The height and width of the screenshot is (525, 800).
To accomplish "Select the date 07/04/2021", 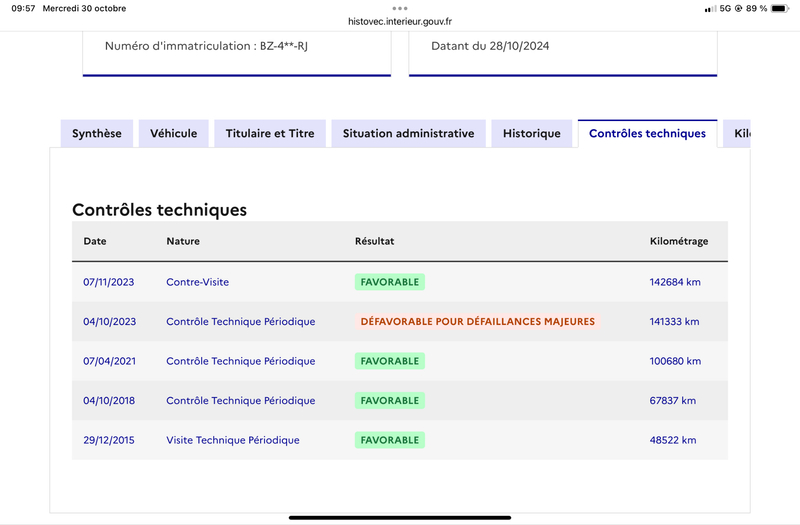I will point(110,361).
